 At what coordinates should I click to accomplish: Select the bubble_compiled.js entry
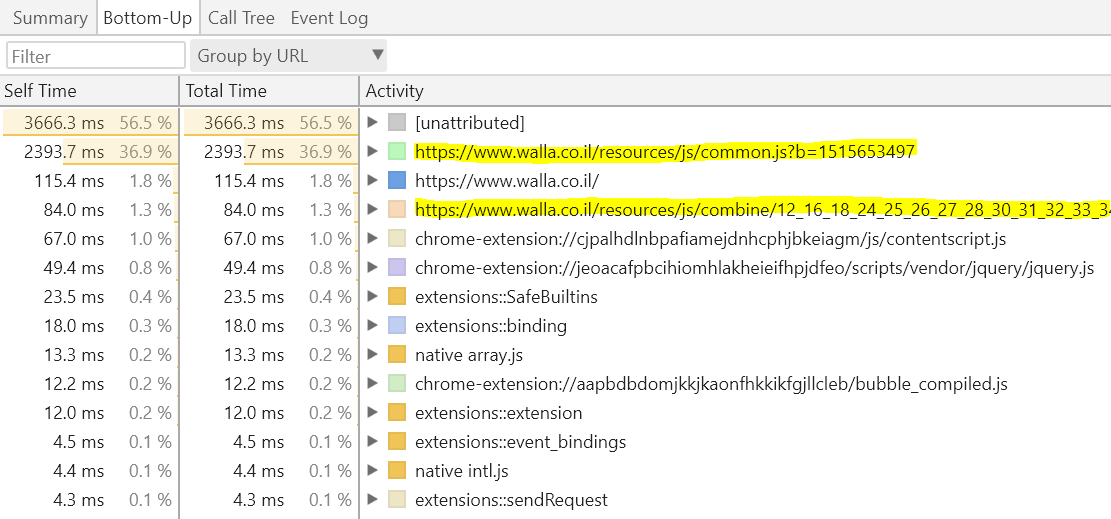[711, 384]
